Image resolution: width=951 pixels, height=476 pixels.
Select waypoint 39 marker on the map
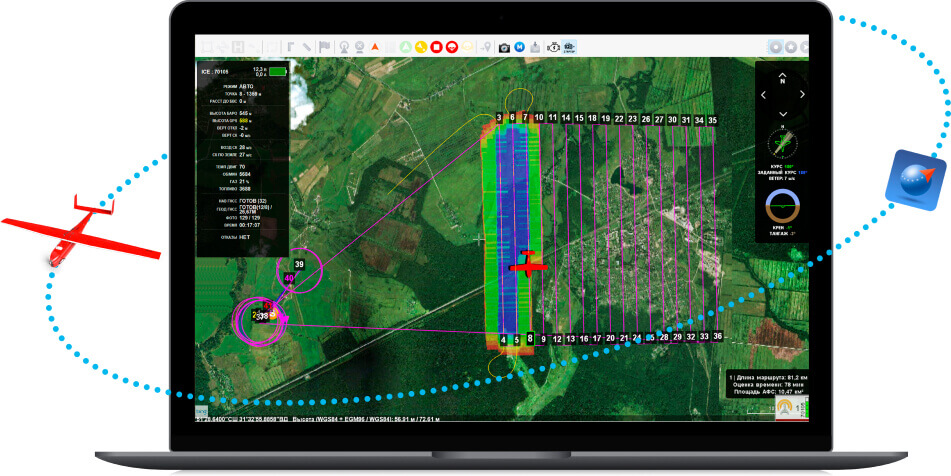(x=299, y=264)
